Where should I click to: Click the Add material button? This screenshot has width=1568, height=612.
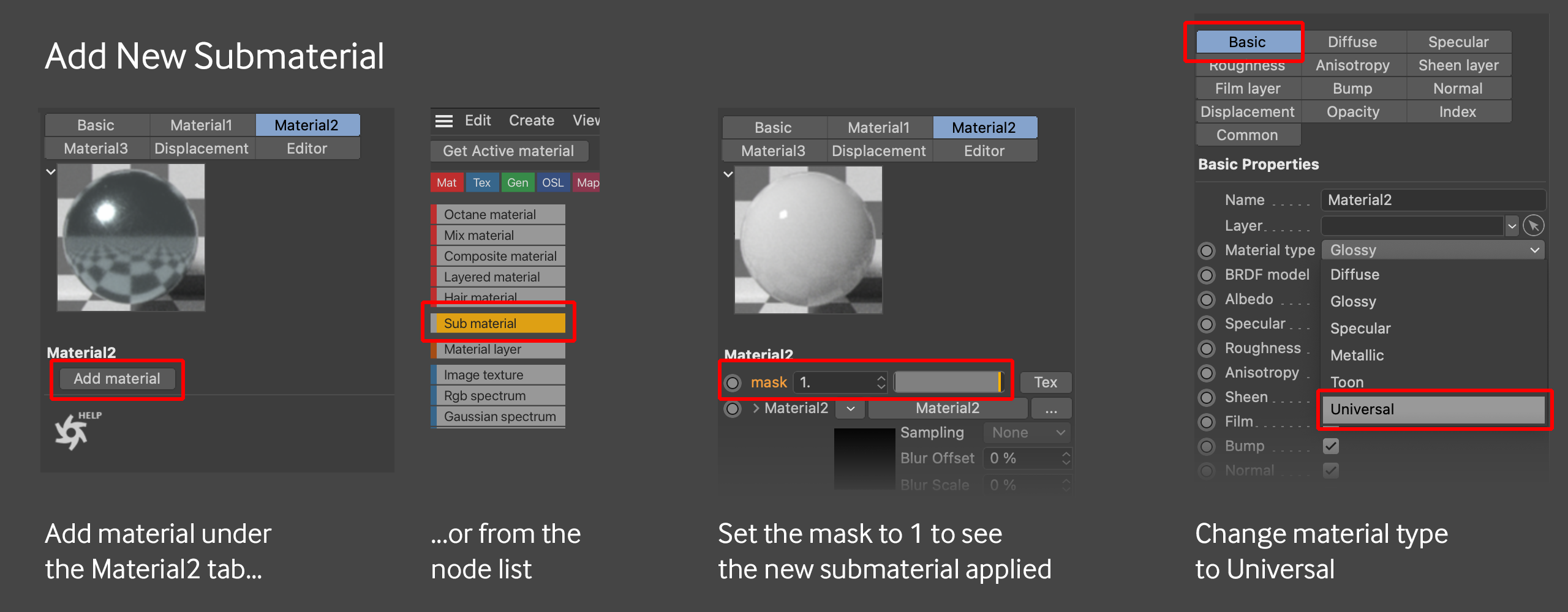(117, 379)
